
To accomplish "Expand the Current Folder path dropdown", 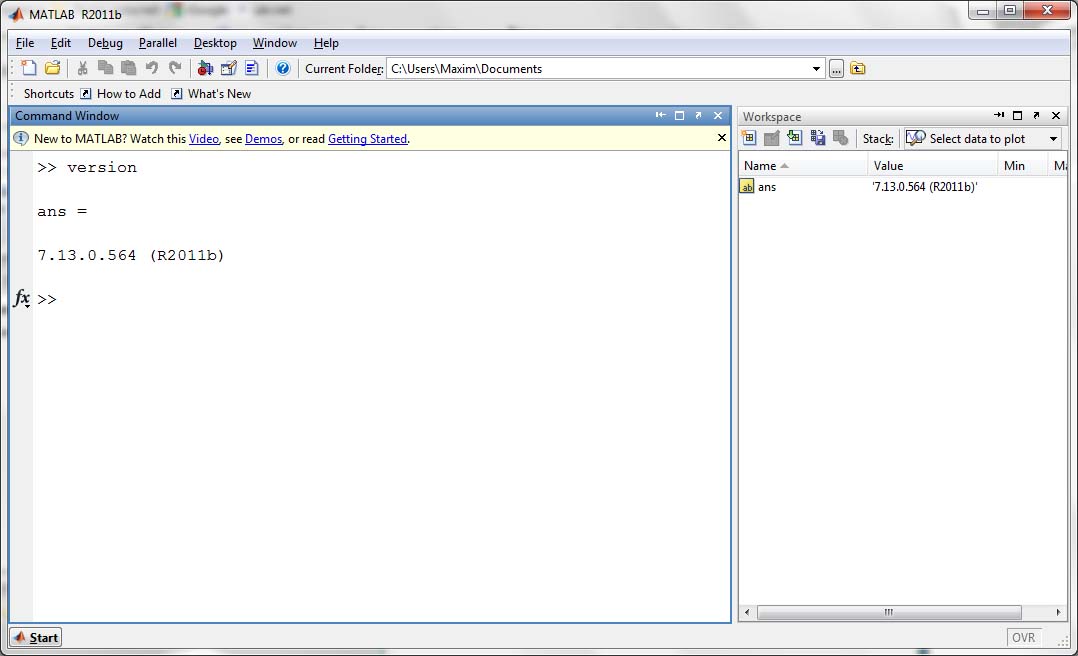I will pyautogui.click(x=817, y=69).
